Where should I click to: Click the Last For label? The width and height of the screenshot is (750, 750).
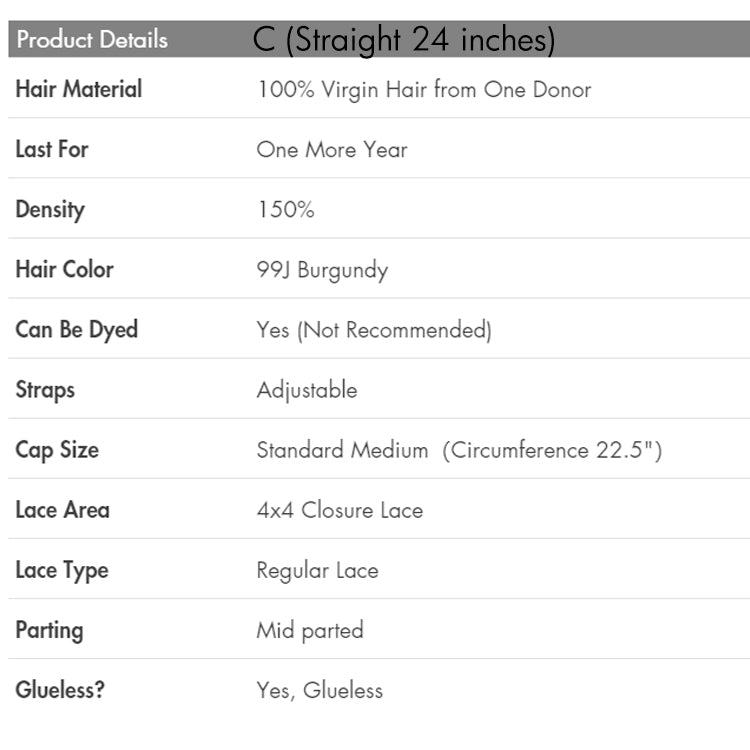coord(52,149)
